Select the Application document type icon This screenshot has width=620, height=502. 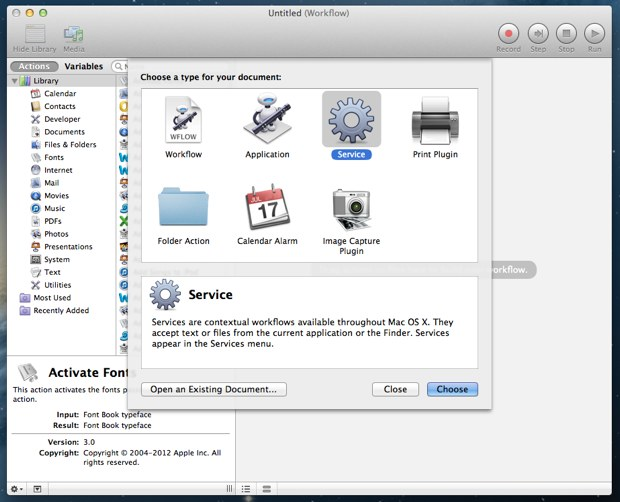[x=267, y=119]
